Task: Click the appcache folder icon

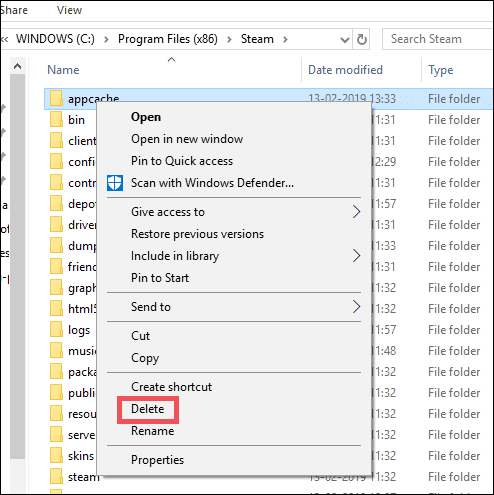Action: click(x=56, y=99)
